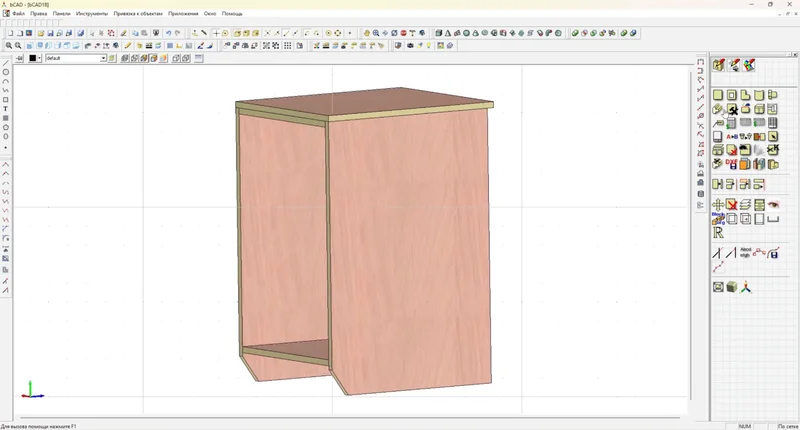Click the vertical scrollbar right of viewport
The width and height of the screenshot is (800, 430).
[x=691, y=236]
